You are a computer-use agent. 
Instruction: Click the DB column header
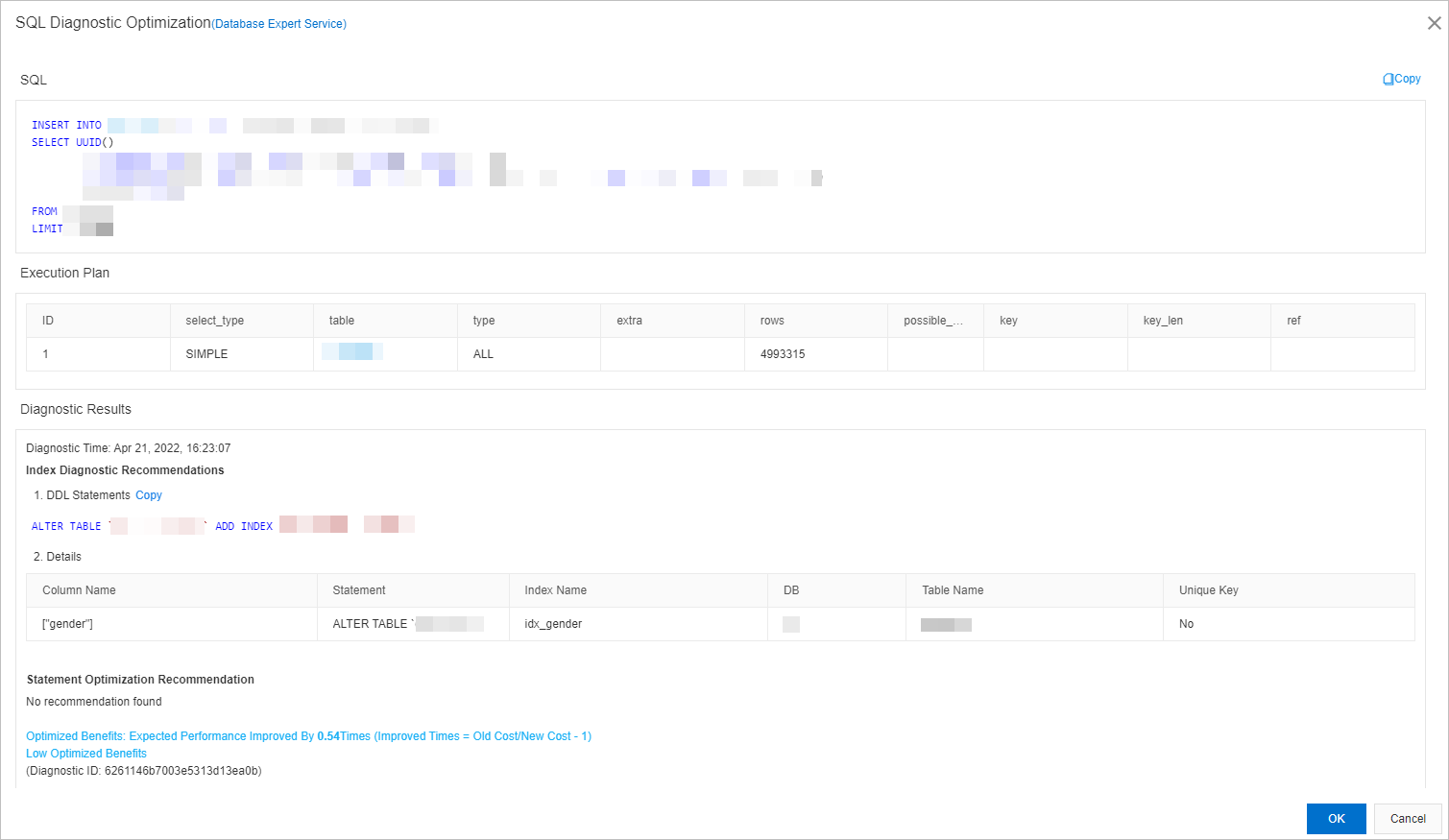coord(837,590)
